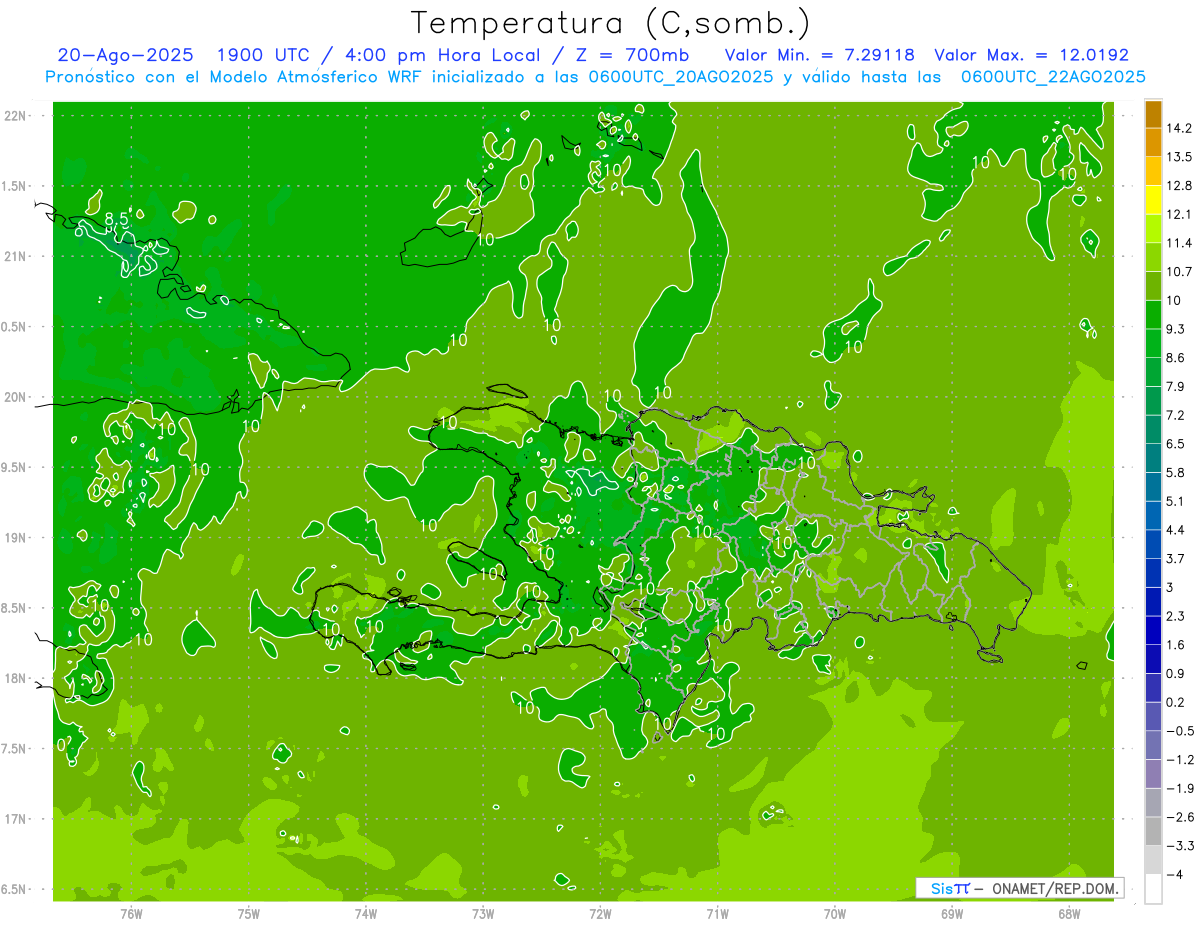Screen dimensions: 1200x927
Task: Click the title 'Temperatura (C,somb.)'
Action: (611, 22)
